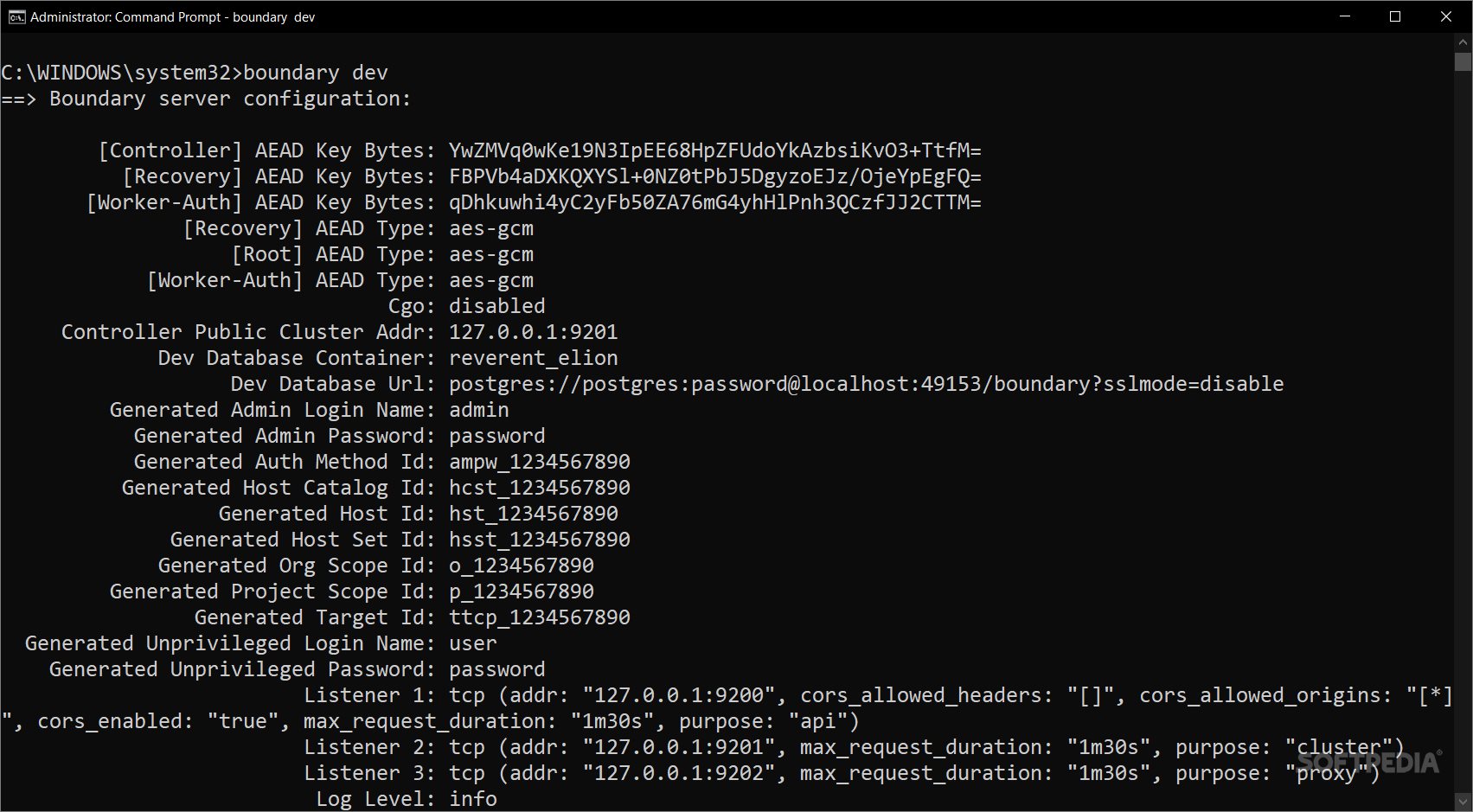The height and width of the screenshot is (812, 1473).
Task: Click the Generated Target Id ttcp_1234567890
Action: click(x=539, y=617)
